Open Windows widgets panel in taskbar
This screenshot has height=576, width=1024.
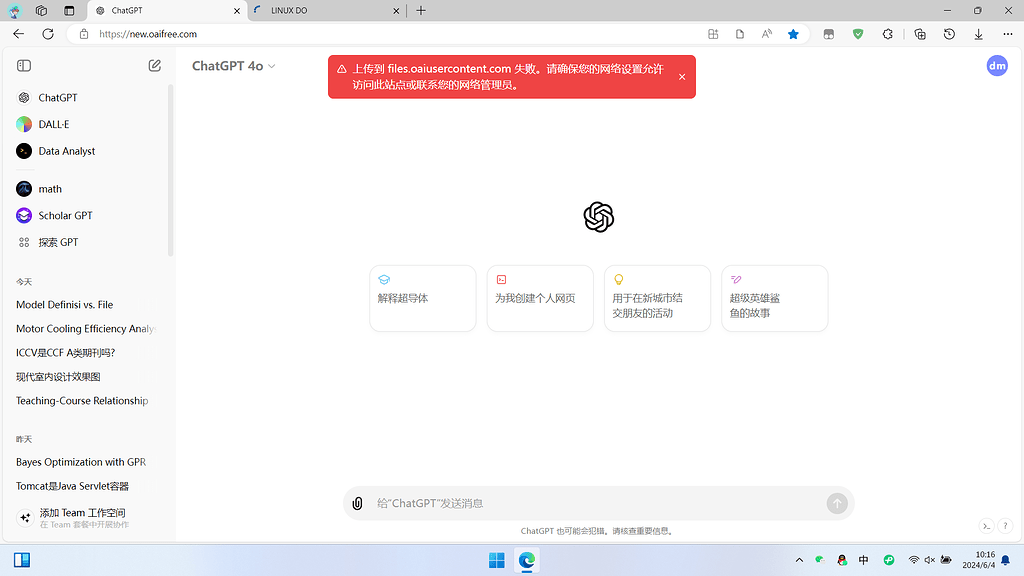coord(22,560)
